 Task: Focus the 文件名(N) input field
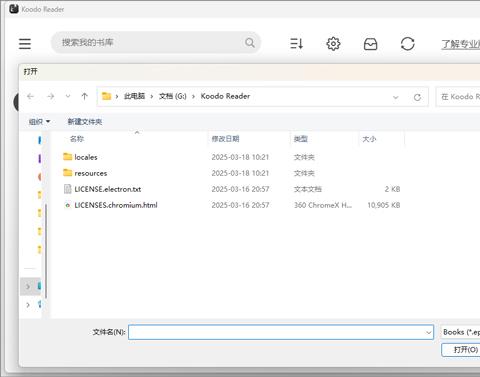pos(281,332)
